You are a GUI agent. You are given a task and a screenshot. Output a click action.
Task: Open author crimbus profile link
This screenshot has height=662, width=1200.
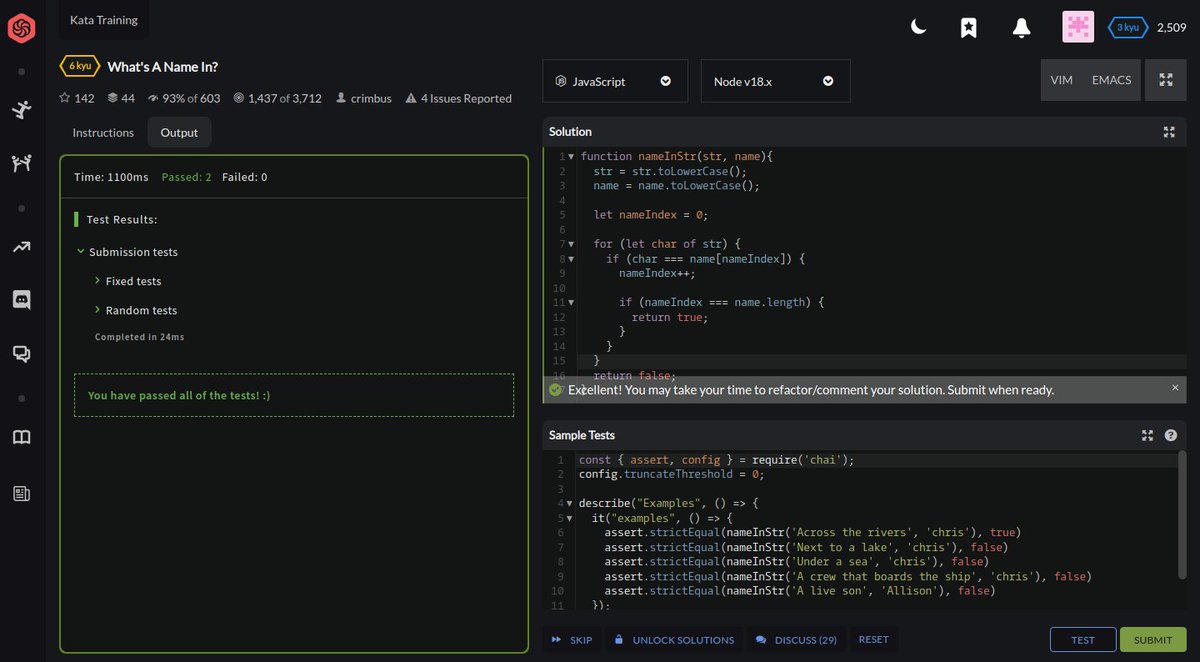click(364, 98)
